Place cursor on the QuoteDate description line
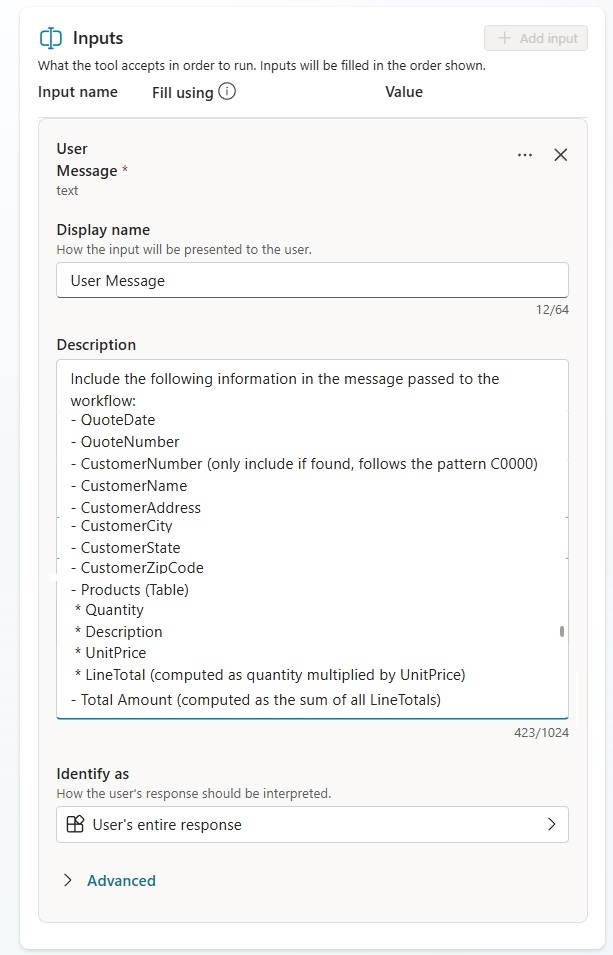 pos(118,420)
